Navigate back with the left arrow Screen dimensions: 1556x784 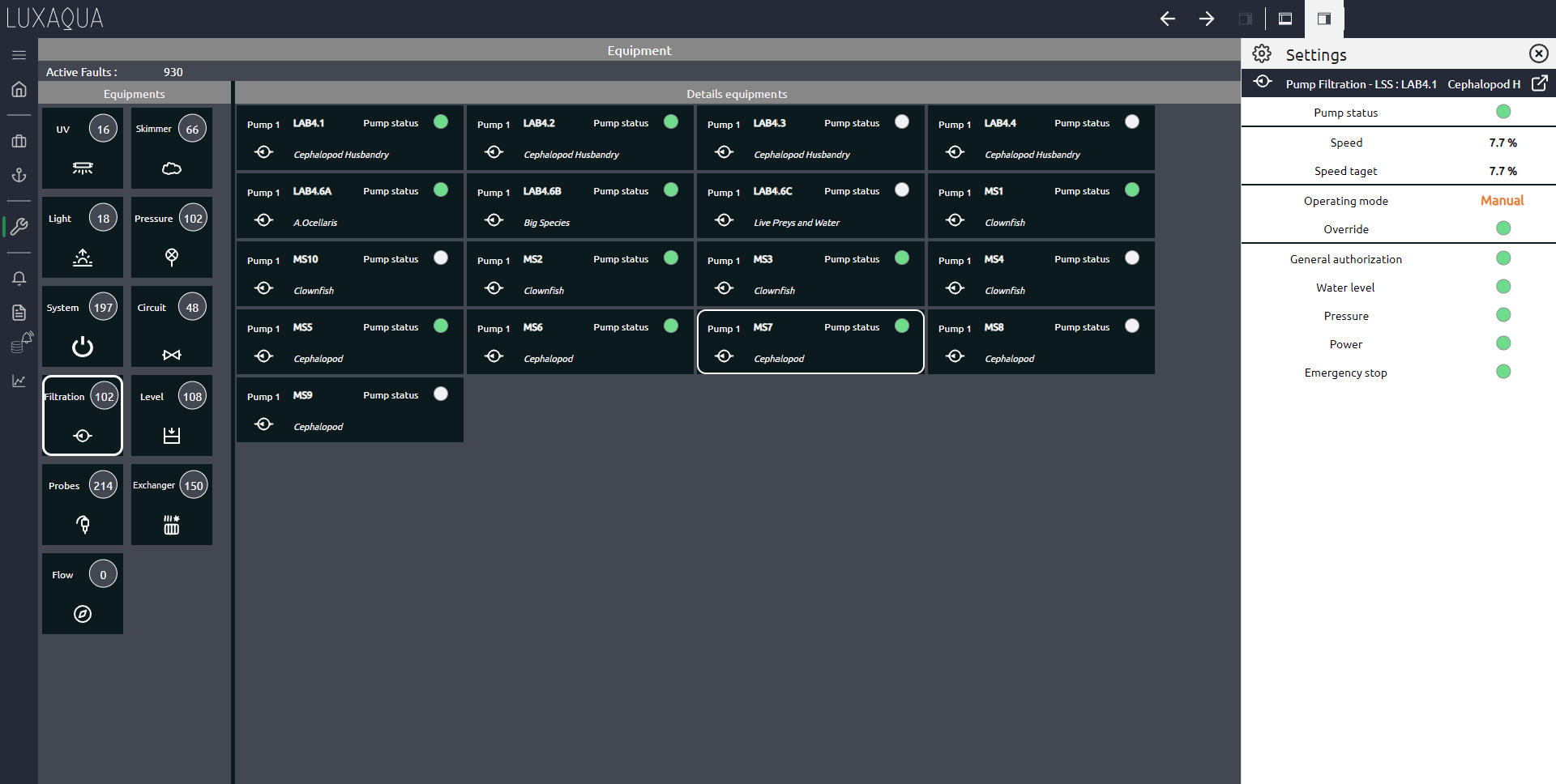tap(1168, 18)
